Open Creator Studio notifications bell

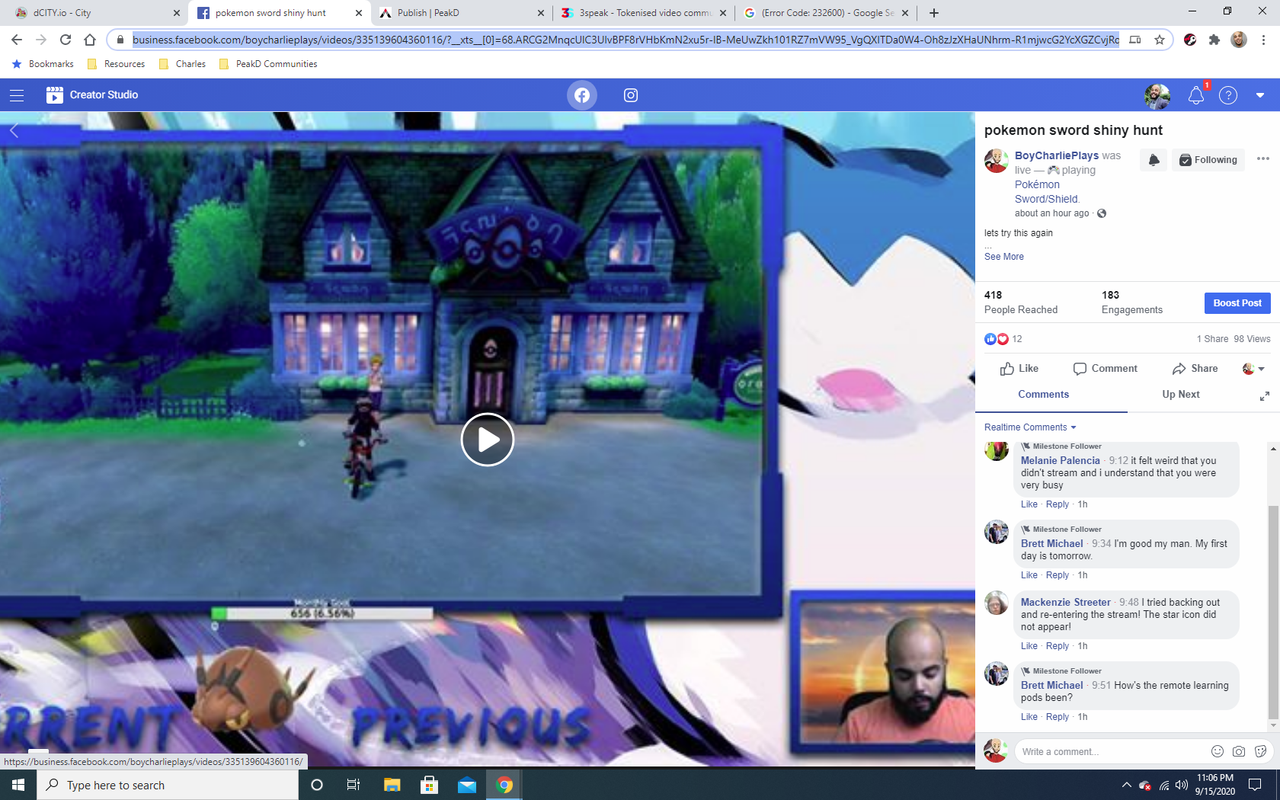pos(1196,95)
